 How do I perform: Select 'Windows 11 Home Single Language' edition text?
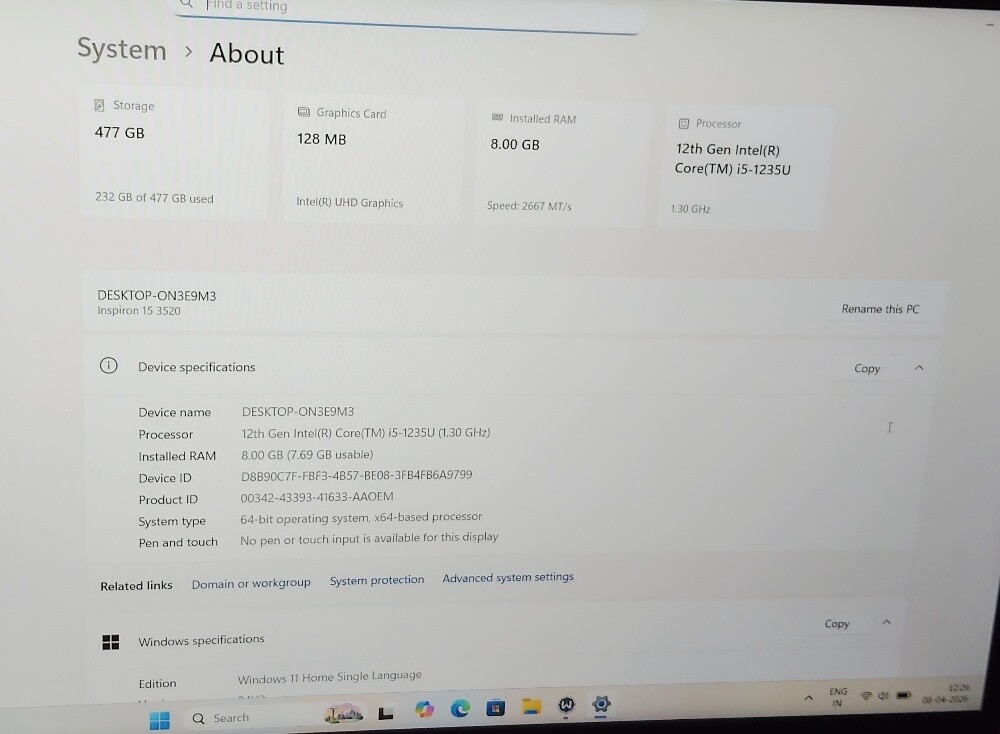point(330,677)
